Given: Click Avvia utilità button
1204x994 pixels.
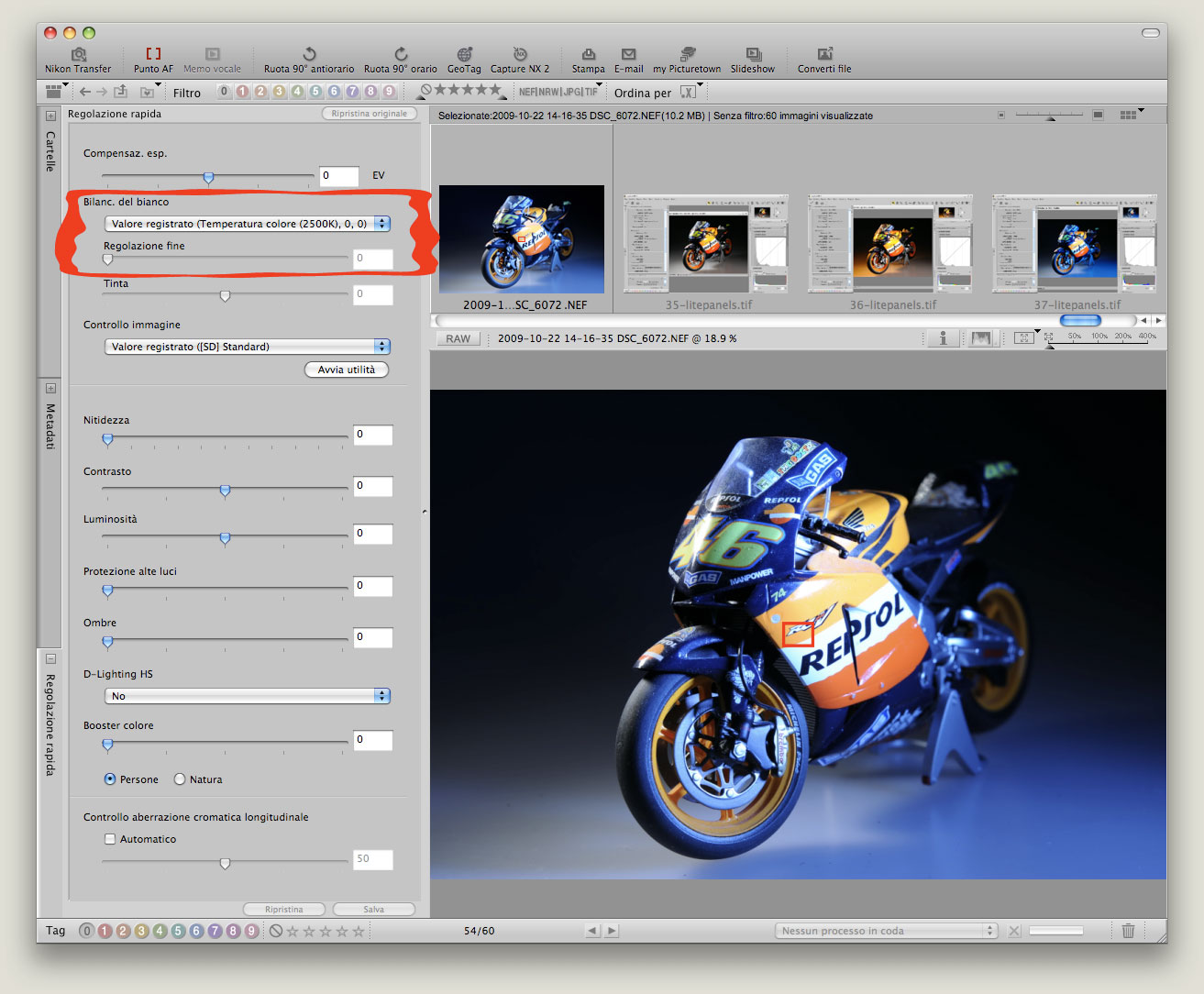Looking at the screenshot, I should pyautogui.click(x=347, y=370).
